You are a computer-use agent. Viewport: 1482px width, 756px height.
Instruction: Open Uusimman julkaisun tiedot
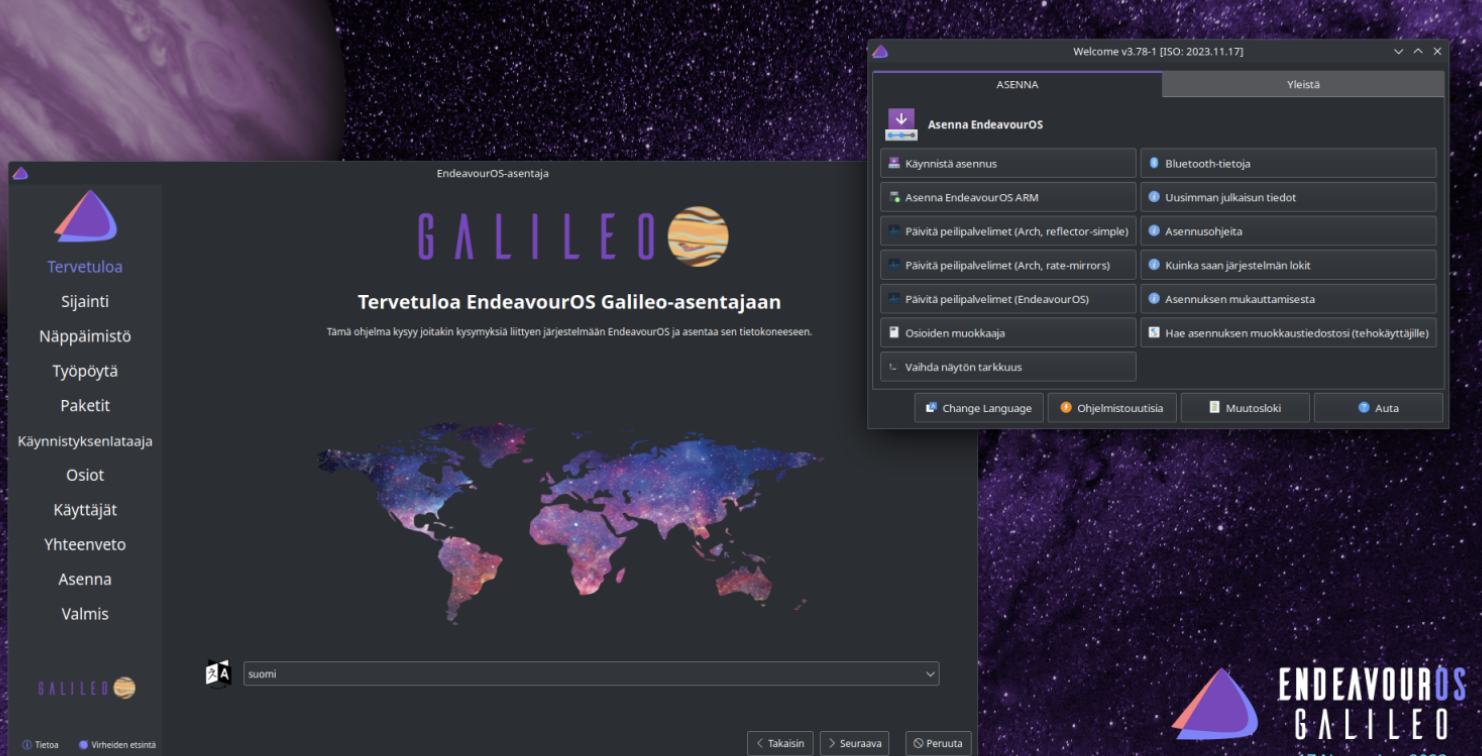click(1288, 197)
